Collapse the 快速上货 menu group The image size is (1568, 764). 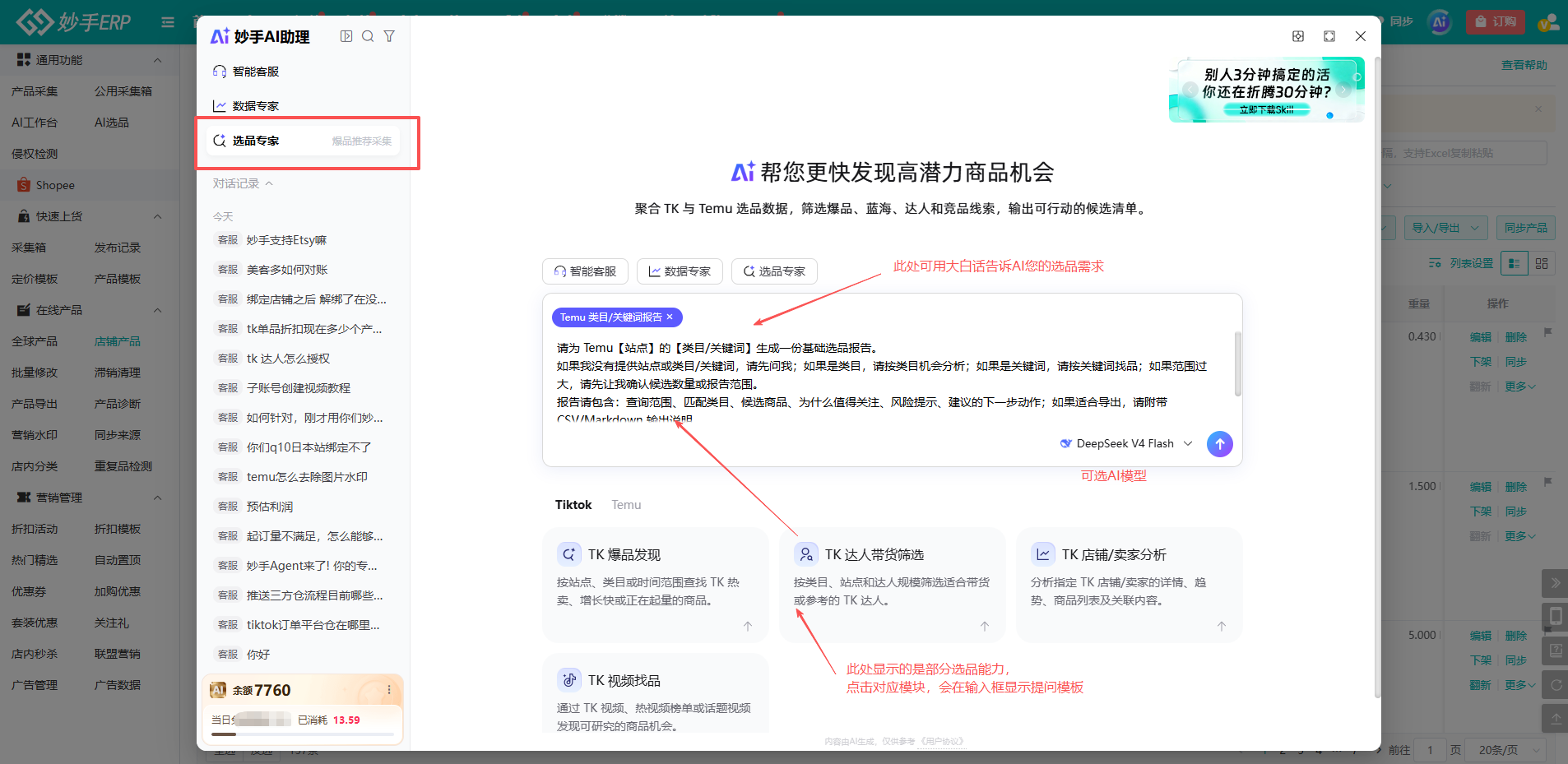coord(157,216)
